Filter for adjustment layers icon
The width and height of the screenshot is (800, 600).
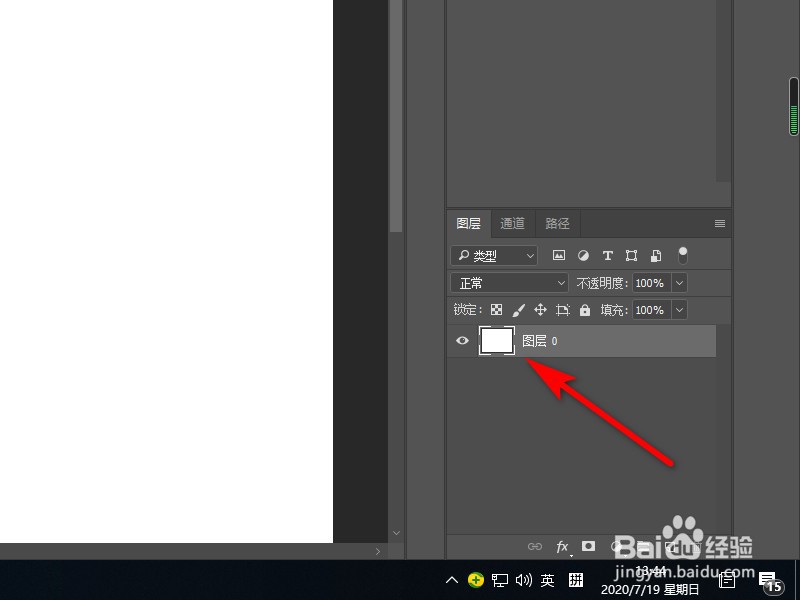click(x=583, y=256)
